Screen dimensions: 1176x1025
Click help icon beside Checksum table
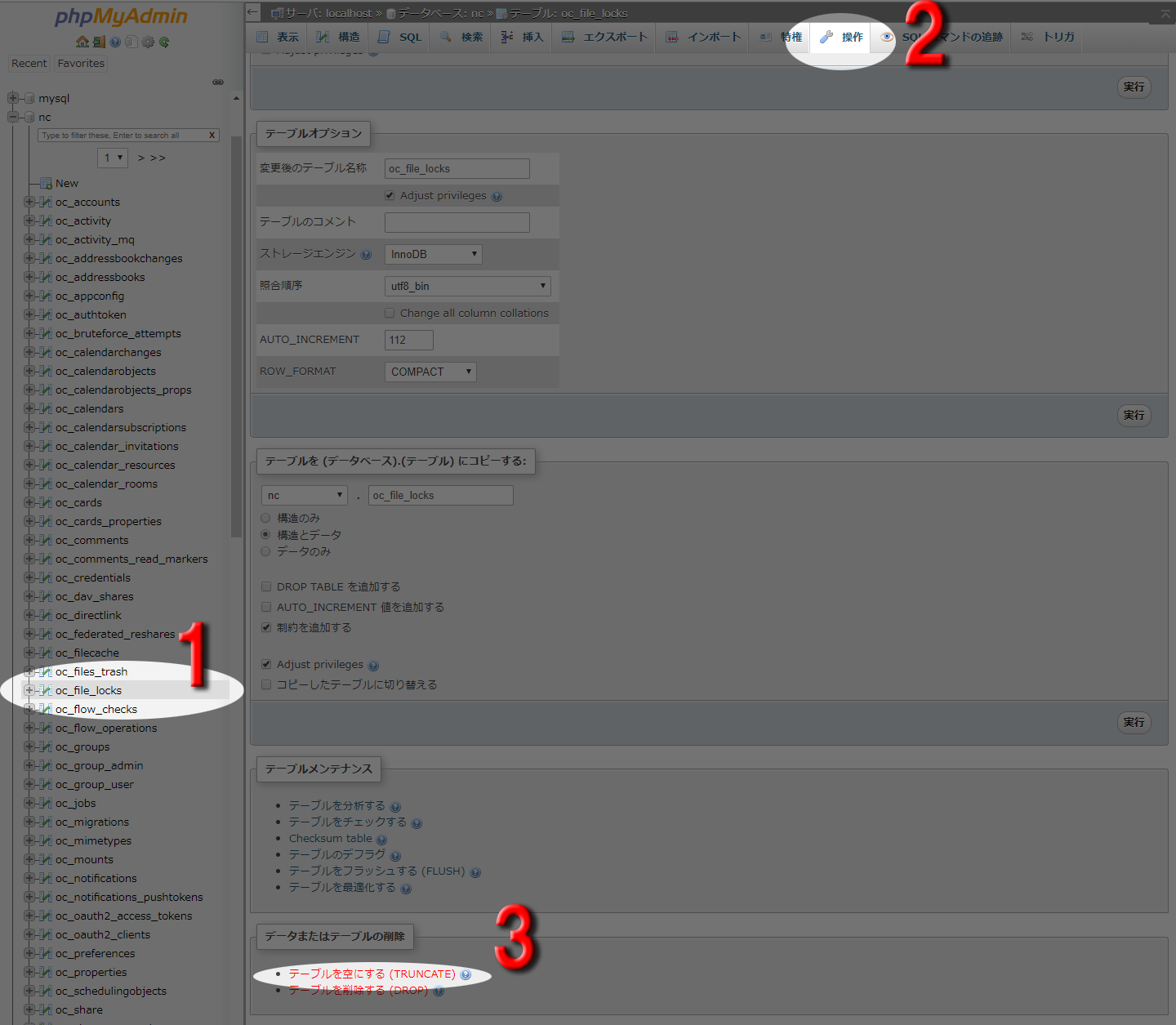(381, 840)
